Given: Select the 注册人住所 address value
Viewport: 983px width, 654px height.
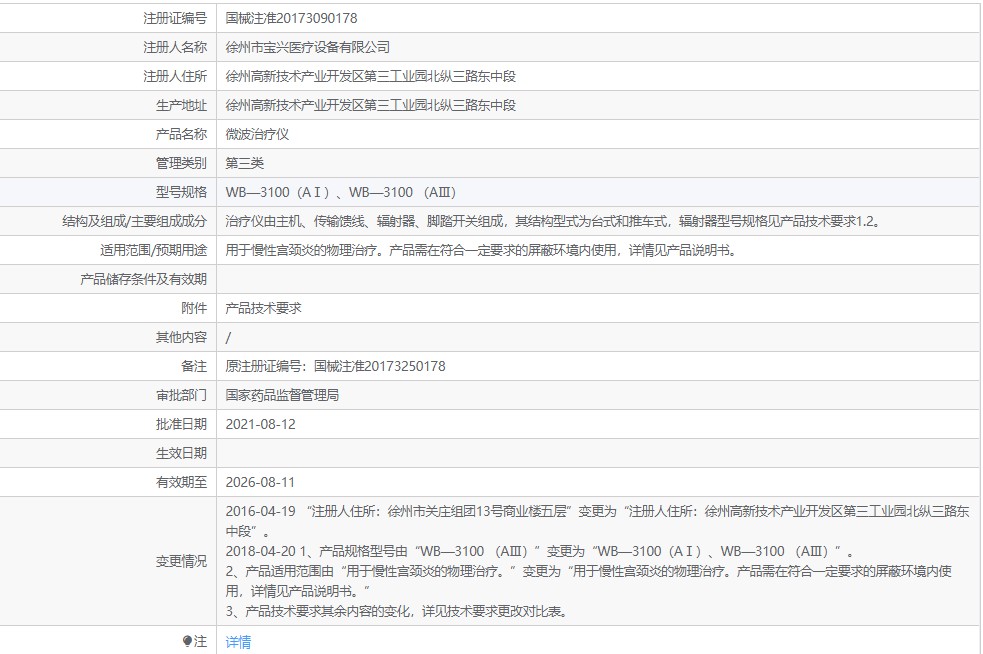Looking at the screenshot, I should [371, 76].
